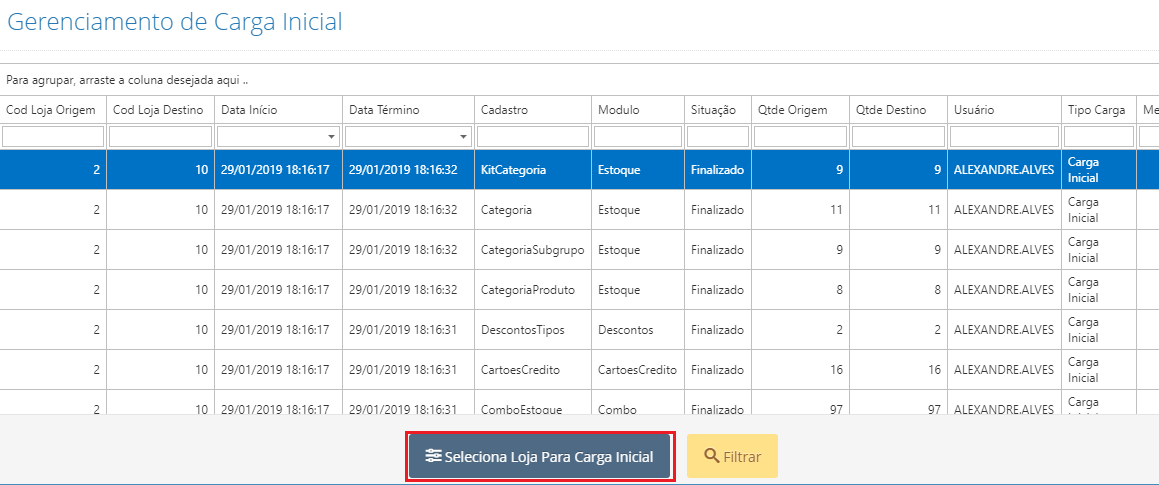Click Qtde Destino value 97

[898, 402]
